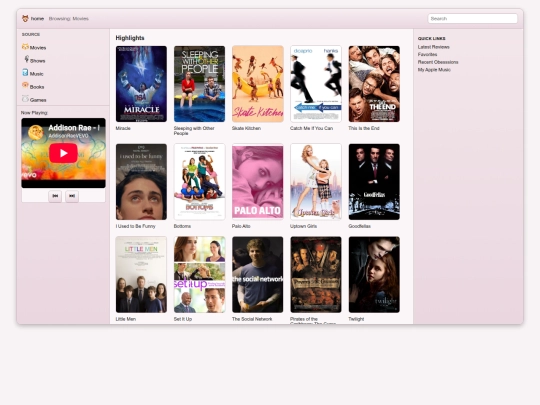This screenshot has height=405, width=540.
Task: Click the Bottoms title text
Action: pyautogui.click(x=182, y=226)
